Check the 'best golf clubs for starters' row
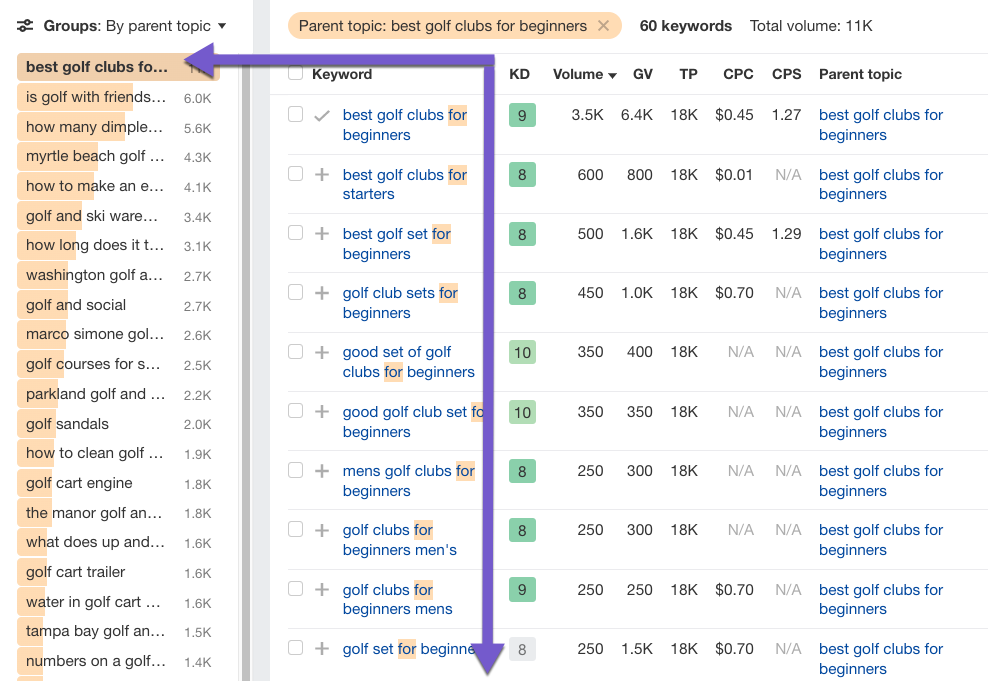 pyautogui.click(x=296, y=174)
